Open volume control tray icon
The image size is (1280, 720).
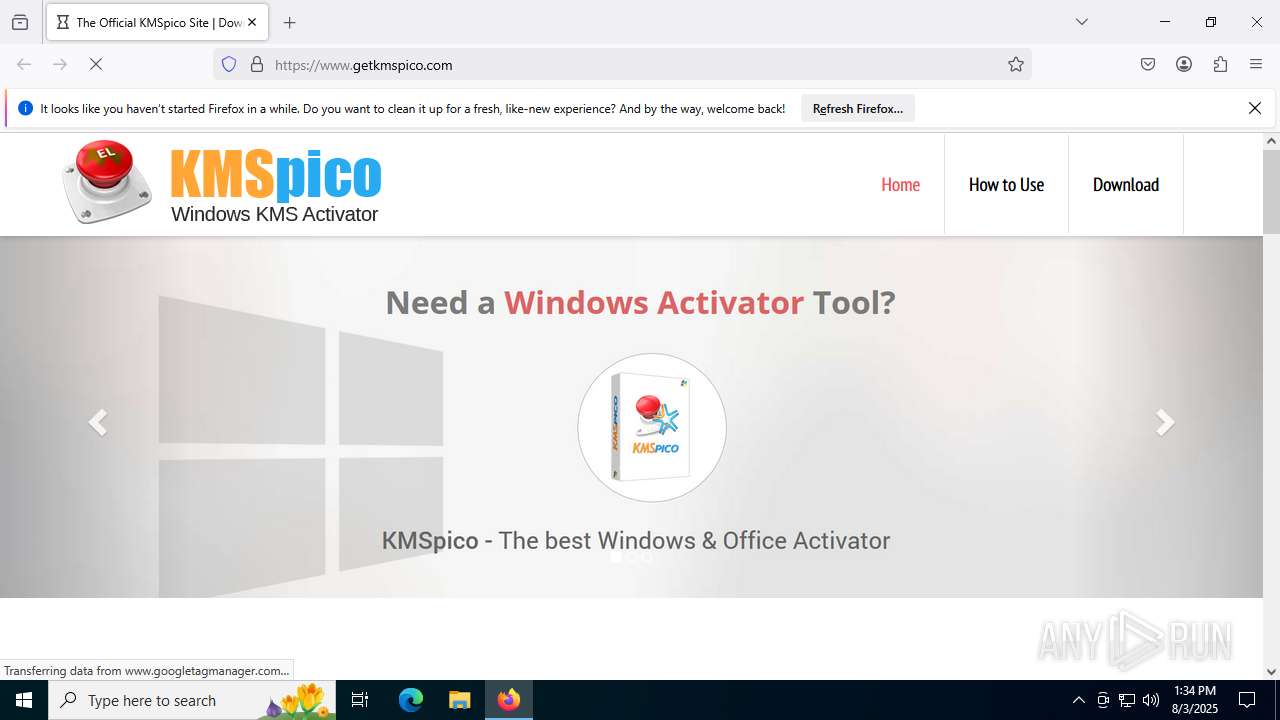(x=1151, y=700)
